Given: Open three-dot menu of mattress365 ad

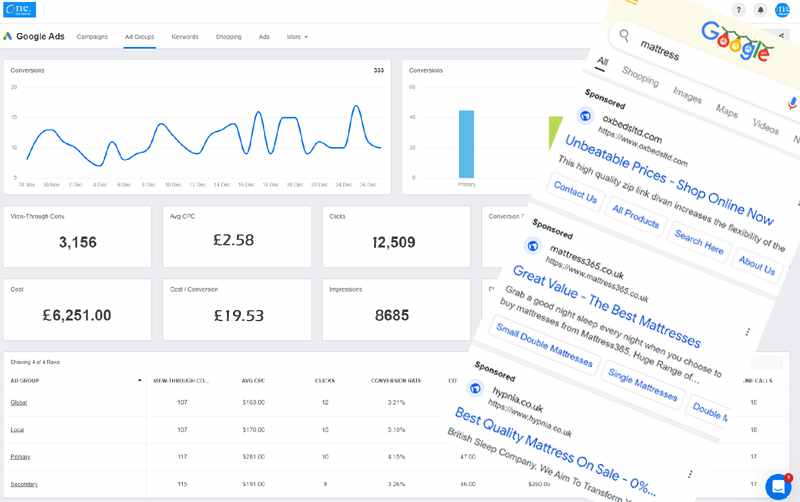Looking at the screenshot, I should pyautogui.click(x=747, y=332).
